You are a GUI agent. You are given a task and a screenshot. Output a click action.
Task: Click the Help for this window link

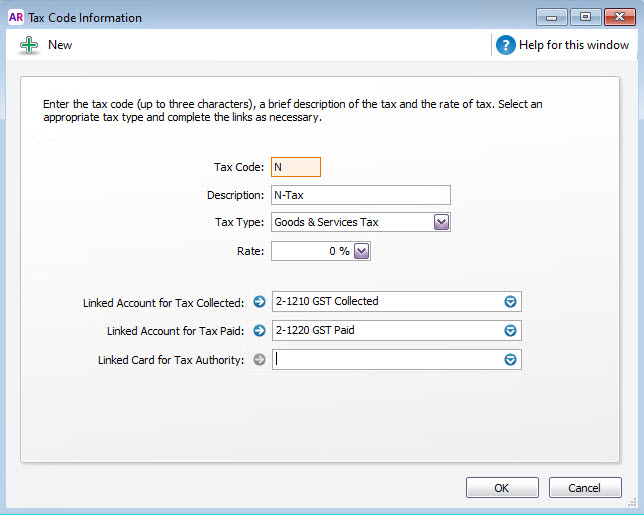tap(574, 45)
